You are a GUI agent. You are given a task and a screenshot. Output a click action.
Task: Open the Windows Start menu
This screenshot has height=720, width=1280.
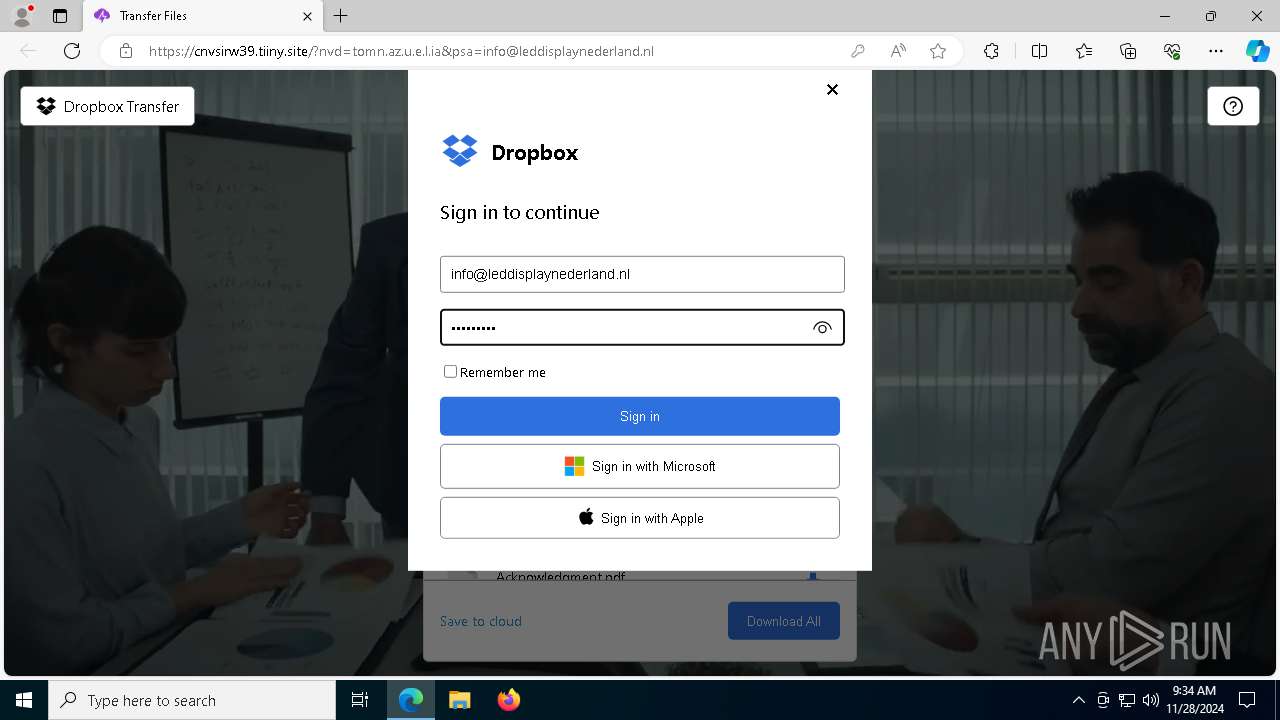point(24,700)
